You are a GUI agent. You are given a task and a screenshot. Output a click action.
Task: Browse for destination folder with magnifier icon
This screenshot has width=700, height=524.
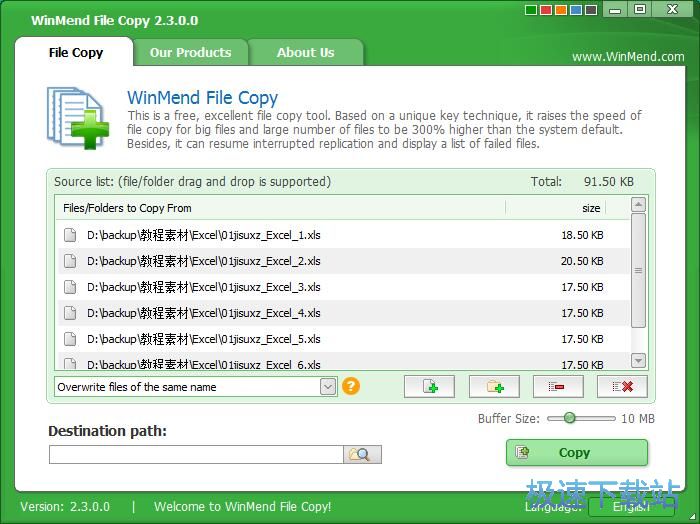click(362, 454)
